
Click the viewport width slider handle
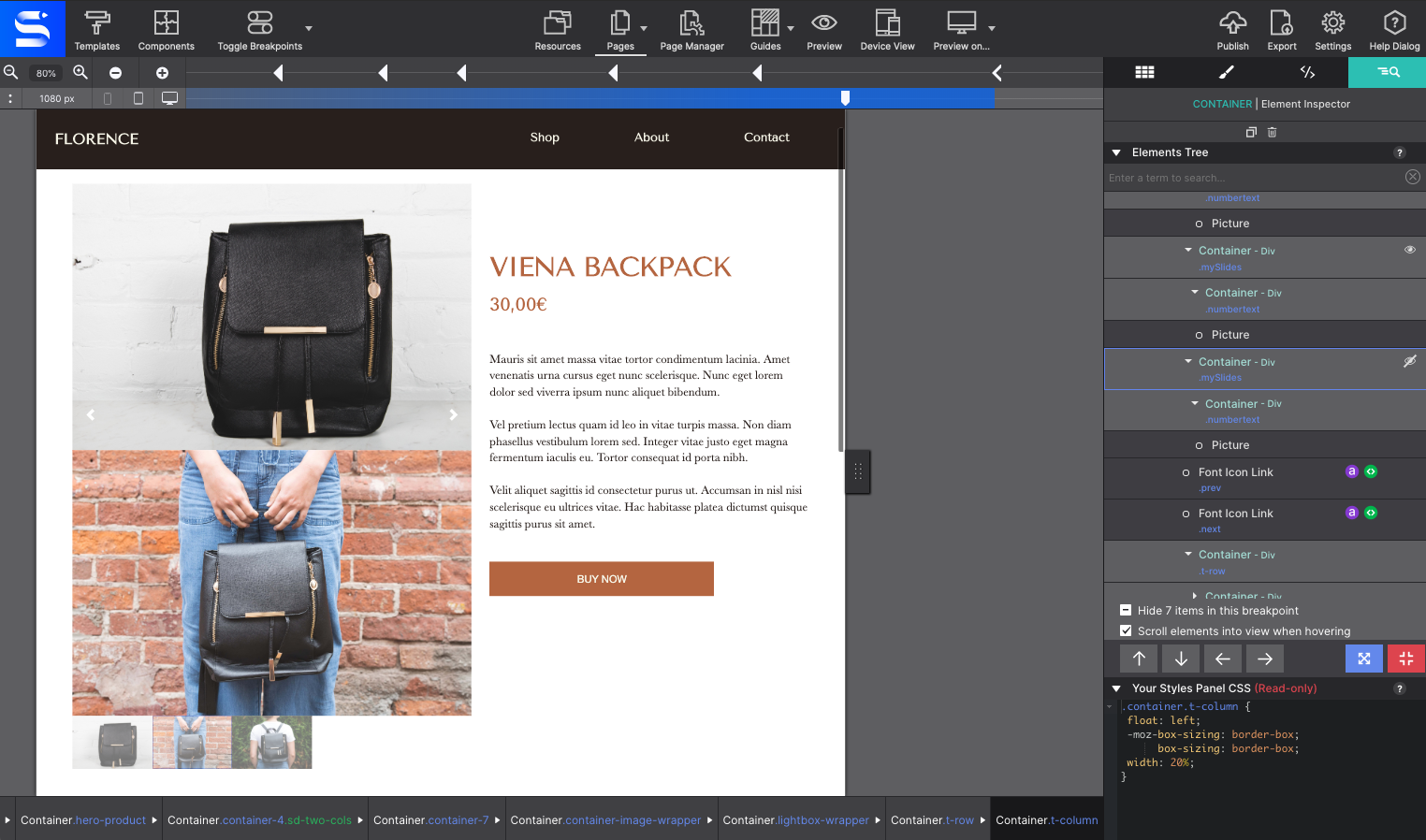(x=845, y=98)
